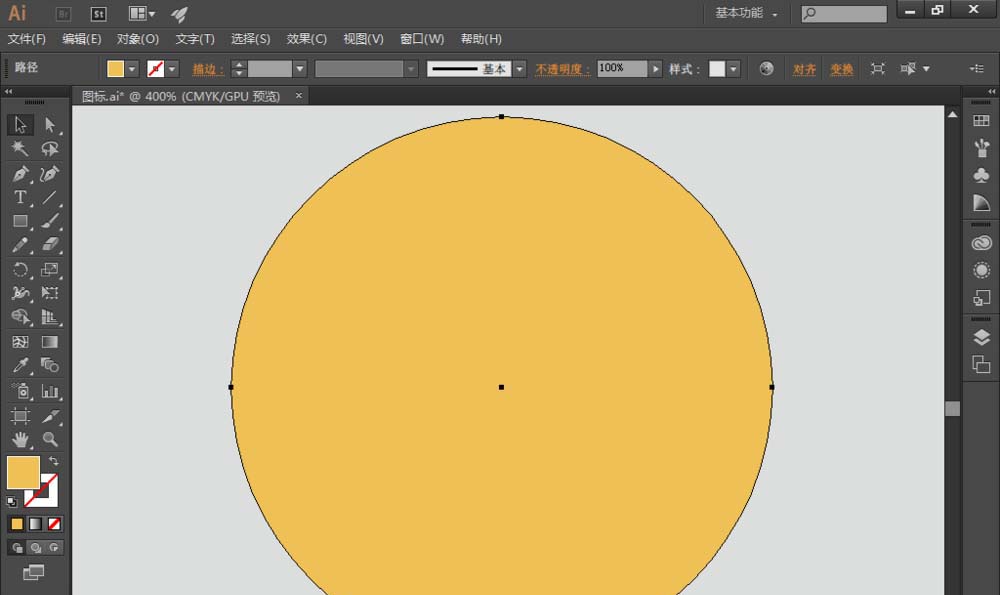
Task: Switch to Draw Inside mode
Action: click(x=54, y=547)
